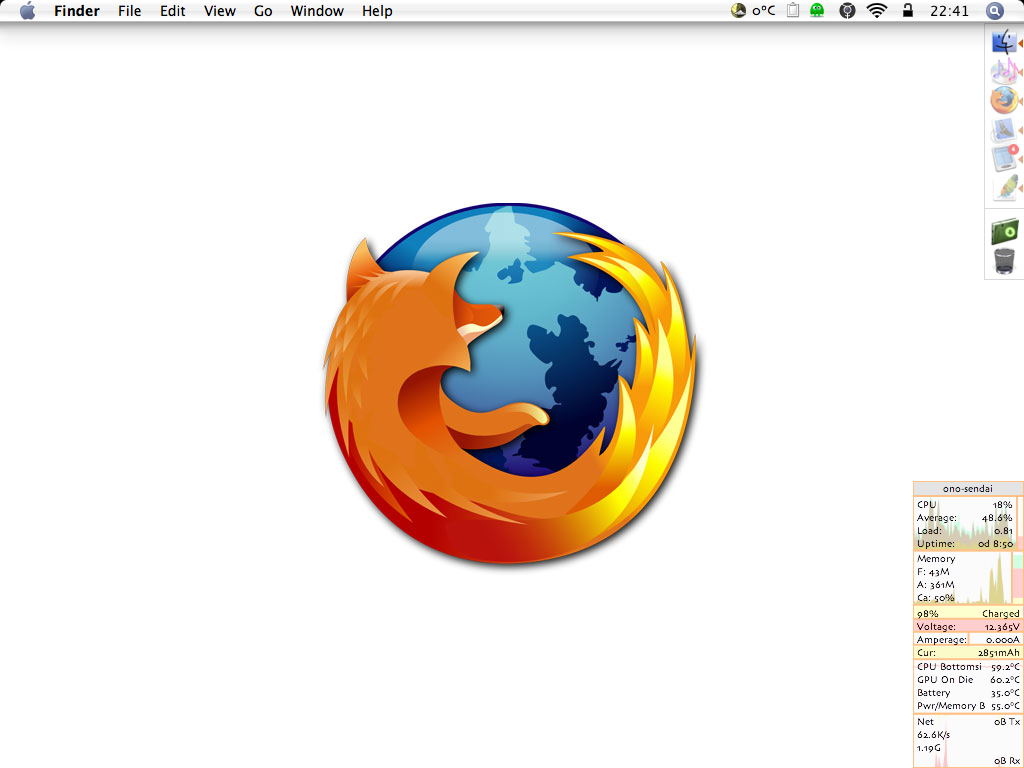Open the Help menu
Screen dimensions: 1024x768
377,11
